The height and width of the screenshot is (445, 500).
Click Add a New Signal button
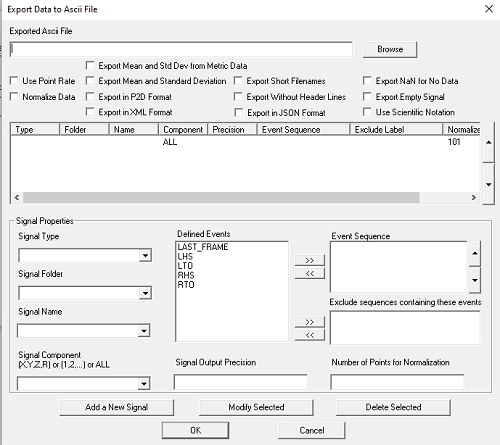pyautogui.click(x=117, y=407)
